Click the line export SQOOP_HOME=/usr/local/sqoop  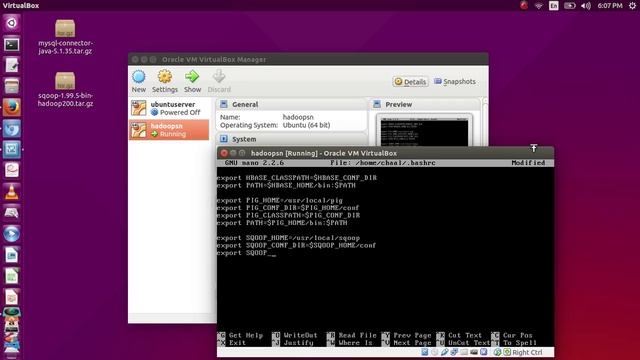(289, 238)
